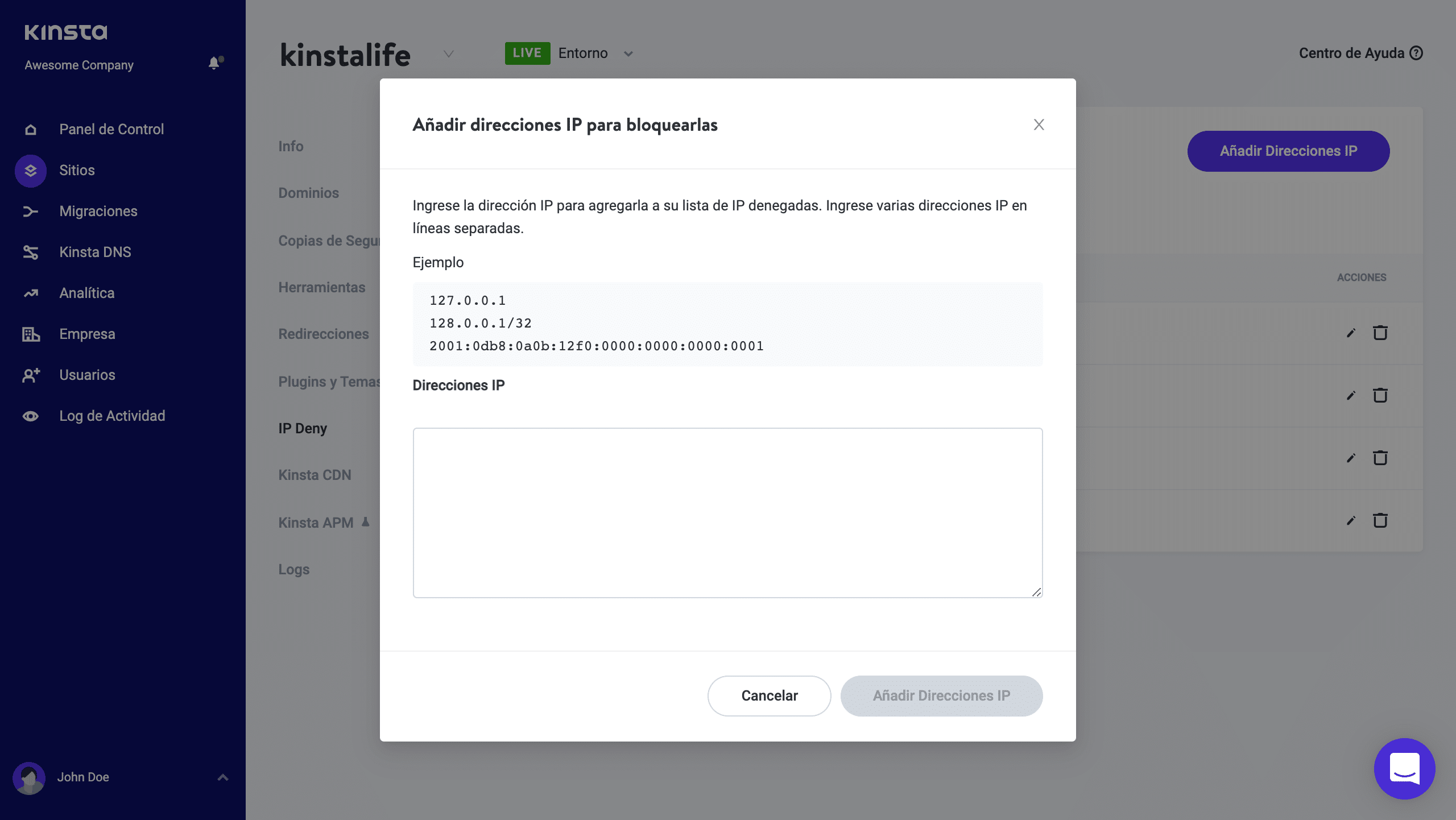1456x820 pixels.
Task: Click the Kinsta DNS icon
Action: click(x=31, y=252)
